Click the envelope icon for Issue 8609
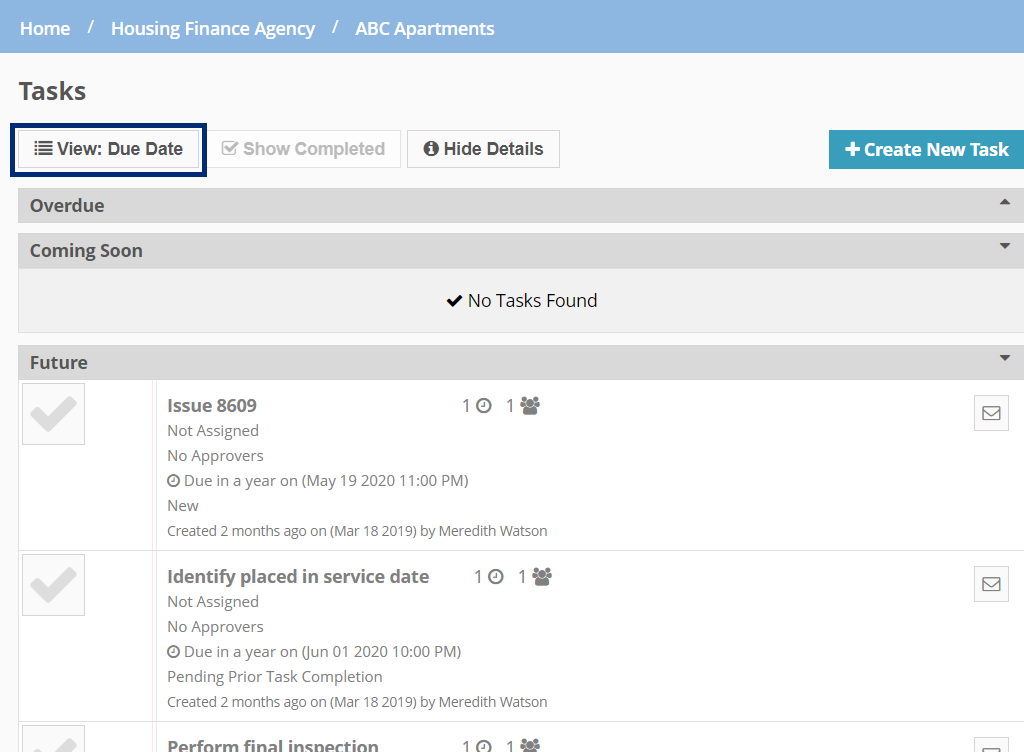The width and height of the screenshot is (1024, 752). click(991, 413)
